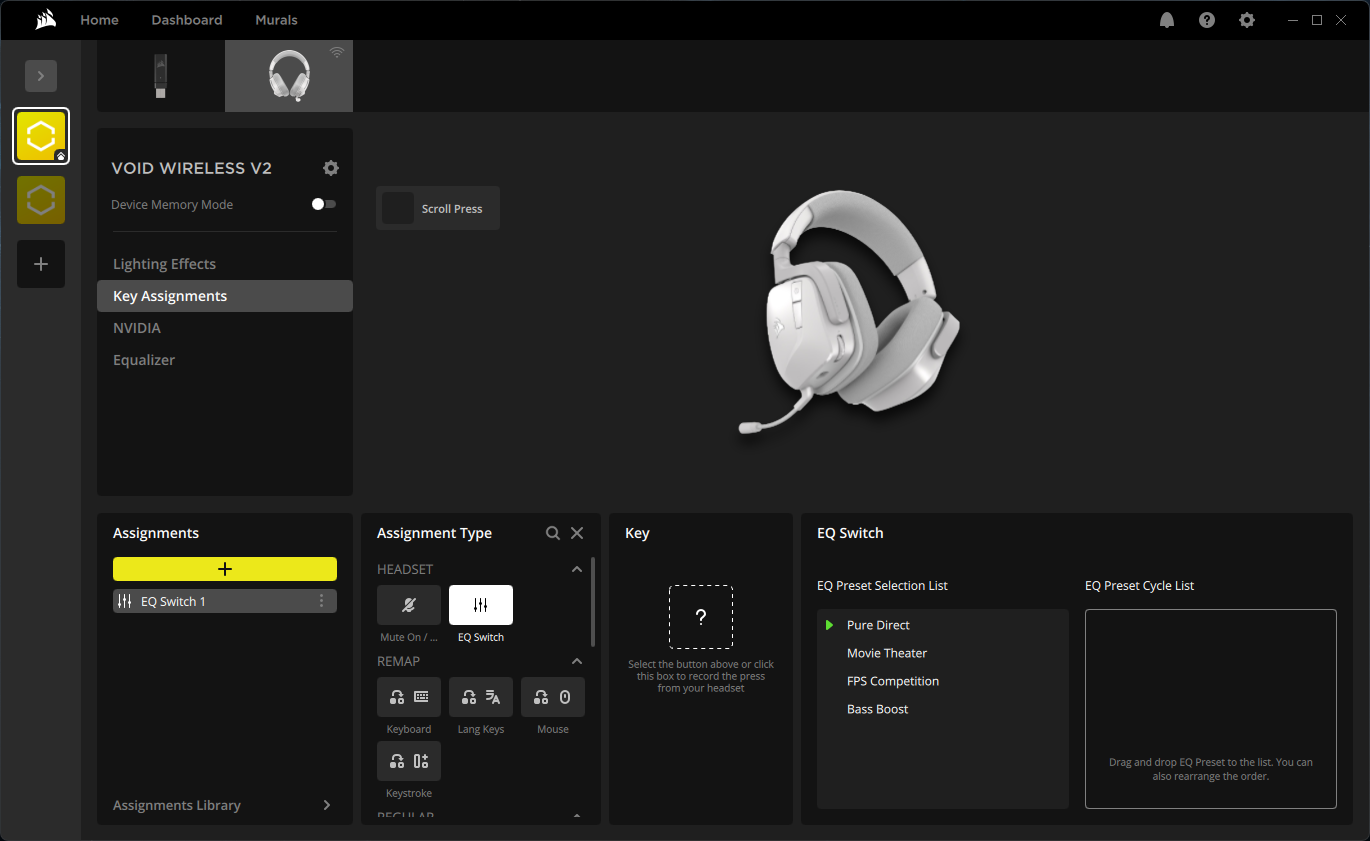Minimize the iCUE window
Screen dimensions: 1370x841
click(1291, 20)
